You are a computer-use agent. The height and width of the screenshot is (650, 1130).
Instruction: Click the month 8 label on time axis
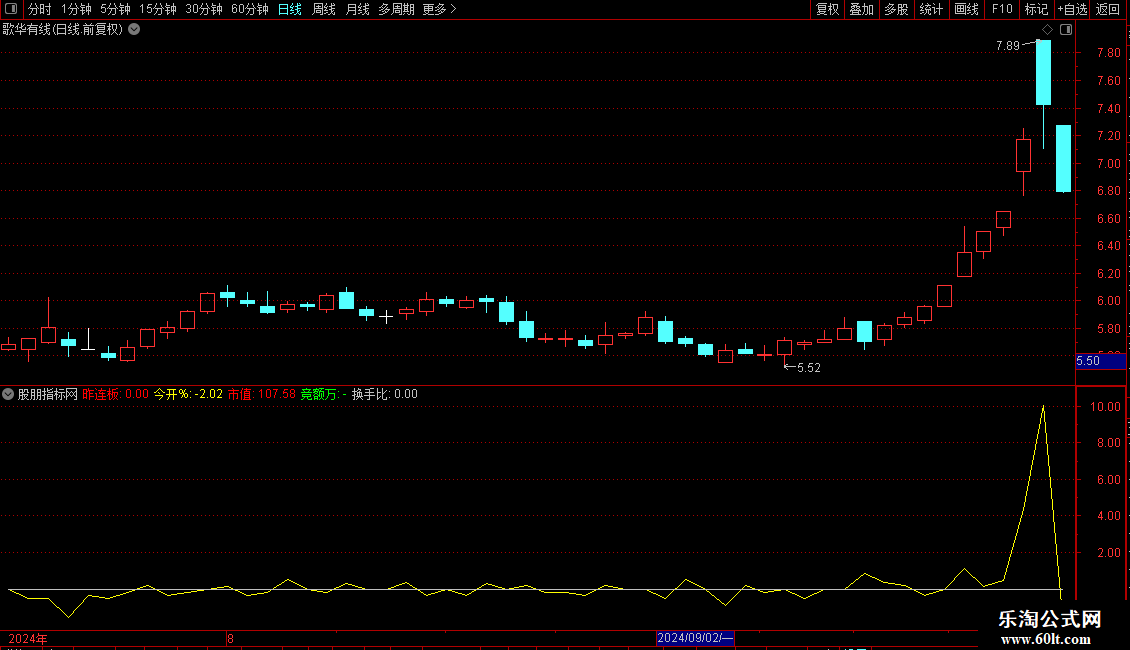[230, 638]
